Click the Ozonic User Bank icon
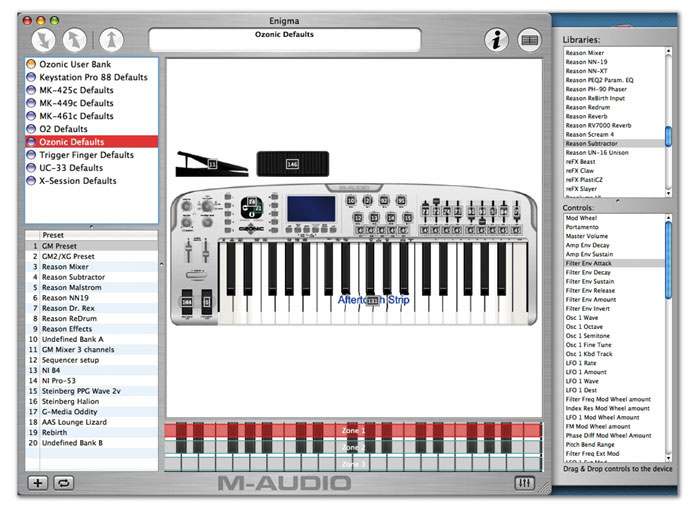Screen dimensions: 700x514 31,64
